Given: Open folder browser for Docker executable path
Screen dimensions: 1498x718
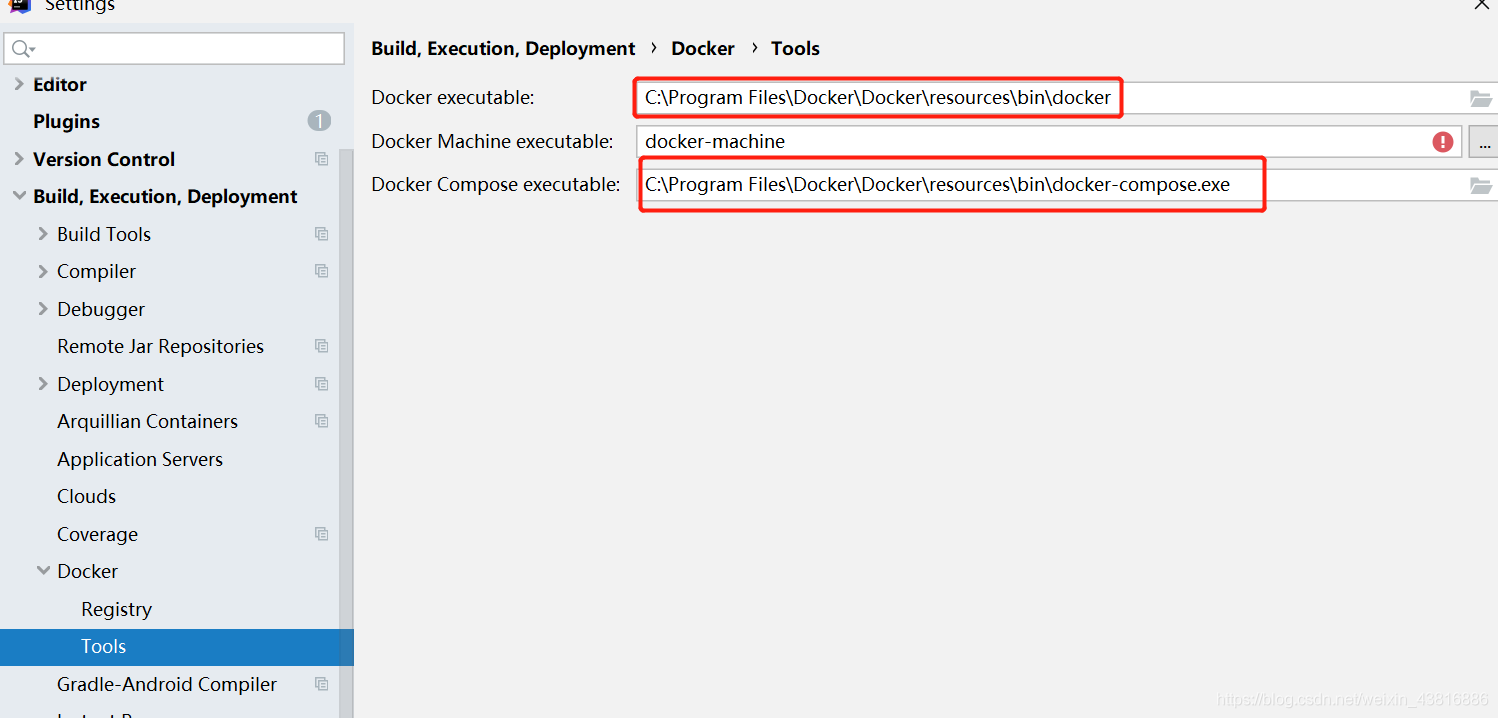Looking at the screenshot, I should 1481,97.
